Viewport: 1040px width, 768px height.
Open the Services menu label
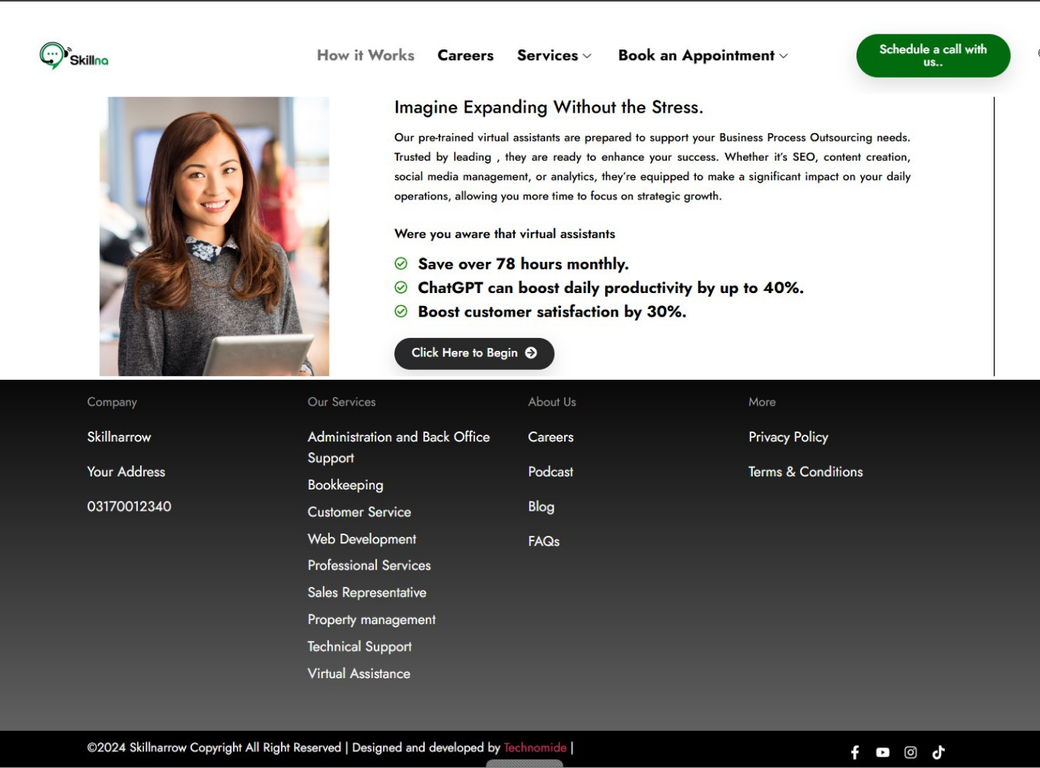pyautogui.click(x=547, y=55)
